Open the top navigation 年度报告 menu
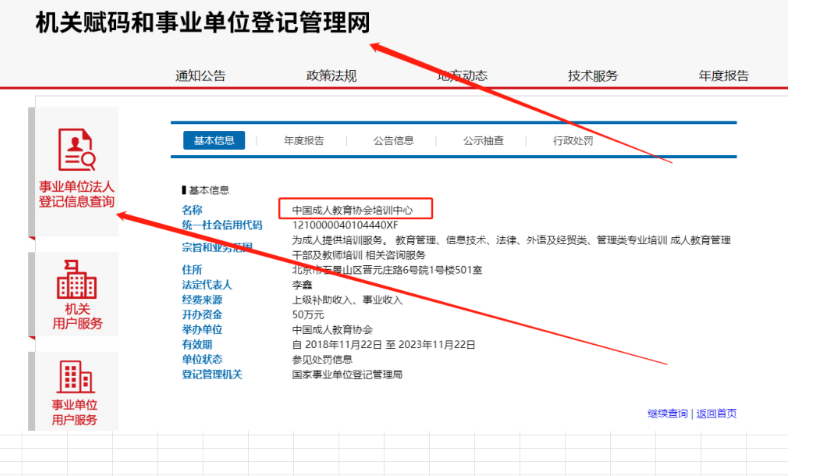 pyautogui.click(x=724, y=76)
